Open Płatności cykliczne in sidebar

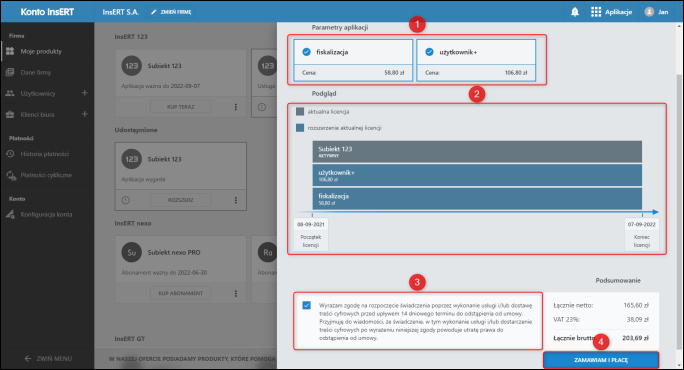tap(47, 175)
